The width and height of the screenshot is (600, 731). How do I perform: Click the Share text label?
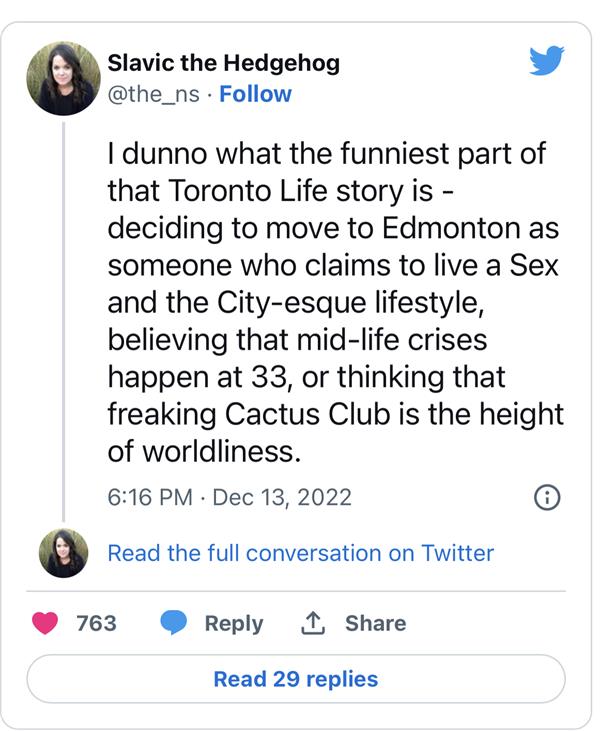point(374,623)
